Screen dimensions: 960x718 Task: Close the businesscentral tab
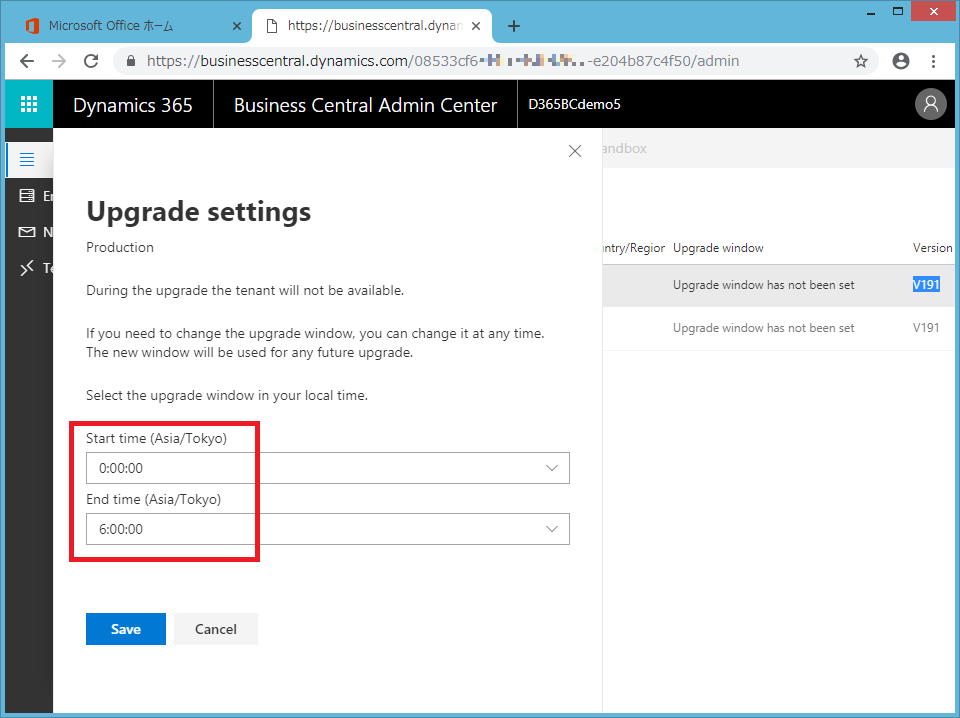click(x=476, y=26)
